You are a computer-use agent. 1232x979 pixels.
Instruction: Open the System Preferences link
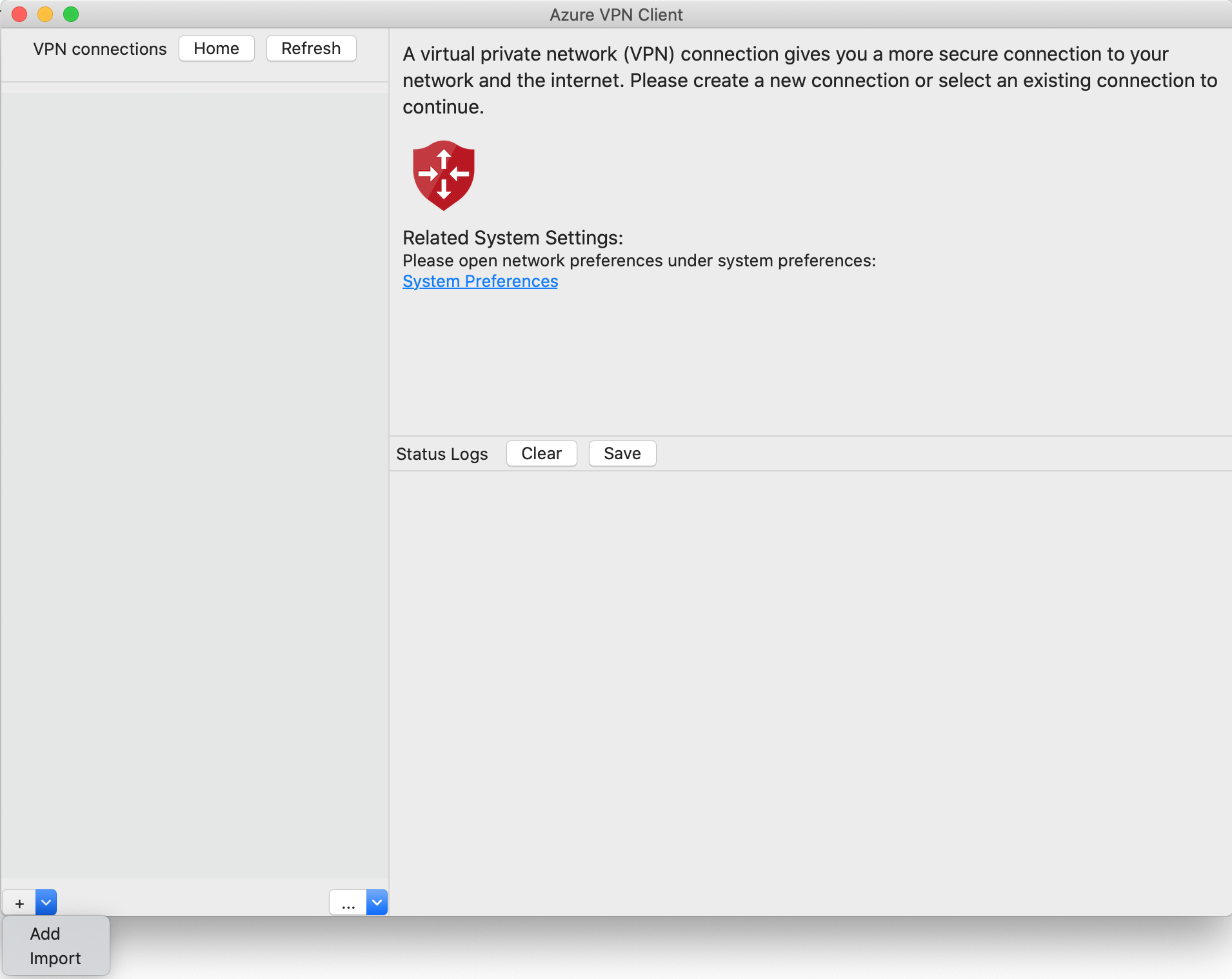(481, 281)
